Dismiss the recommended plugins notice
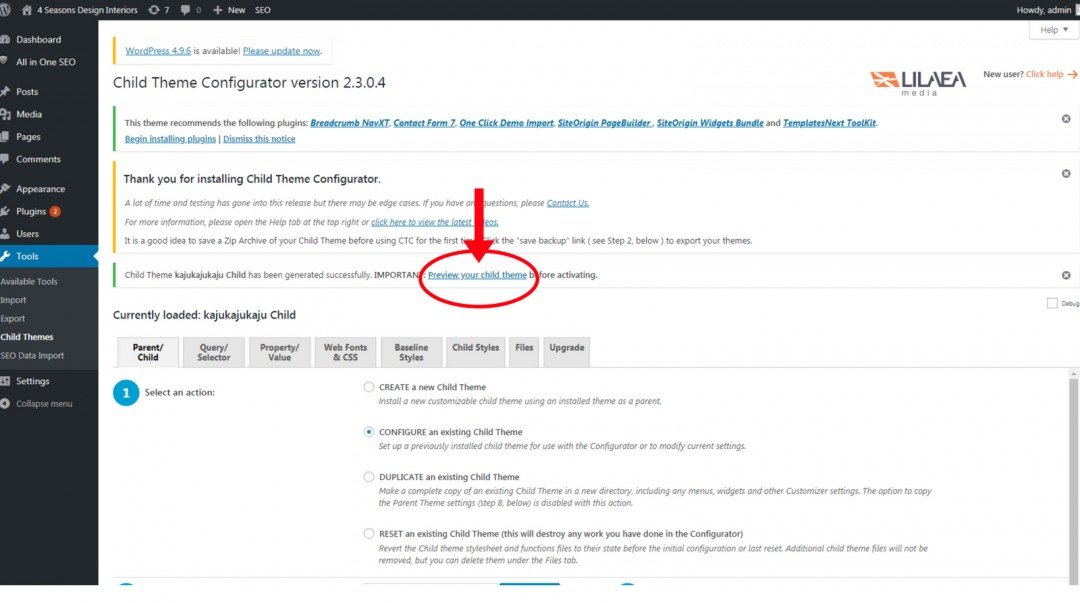Screen dimensions: 1080x603 [x=1066, y=119]
